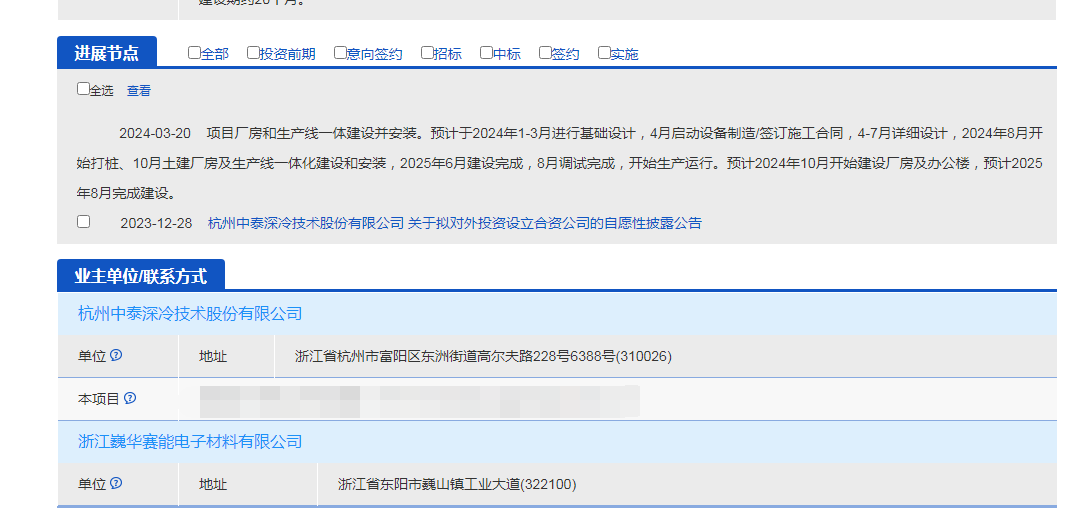Open 杭州中泰深冷技术股份有限公司 company header link
Screen dimensions: 1066x513
coord(190,314)
